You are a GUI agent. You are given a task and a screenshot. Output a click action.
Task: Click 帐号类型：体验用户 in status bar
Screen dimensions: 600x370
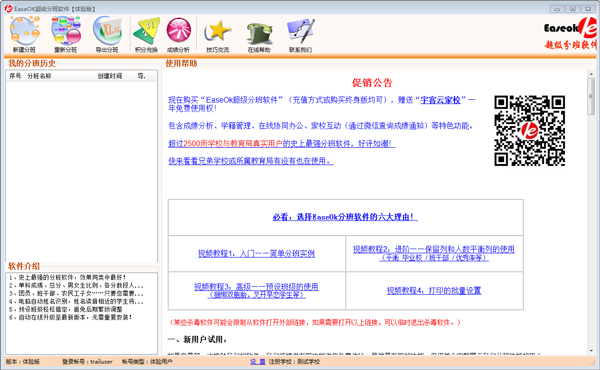[x=147, y=362]
